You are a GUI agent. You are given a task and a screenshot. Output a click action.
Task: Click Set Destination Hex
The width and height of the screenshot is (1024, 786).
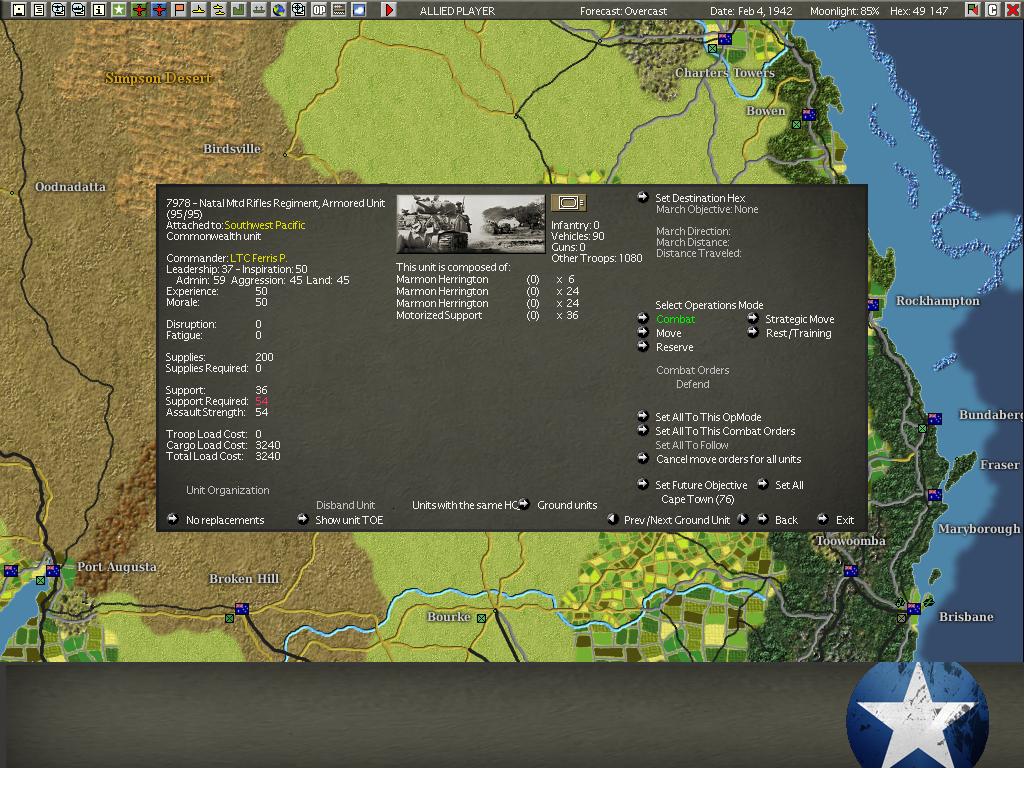[x=700, y=198]
